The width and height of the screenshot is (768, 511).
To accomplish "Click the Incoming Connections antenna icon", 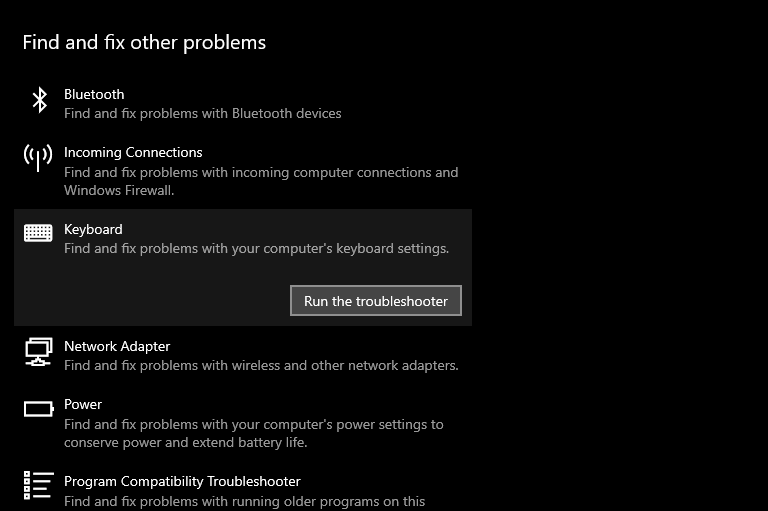I will [x=38, y=158].
